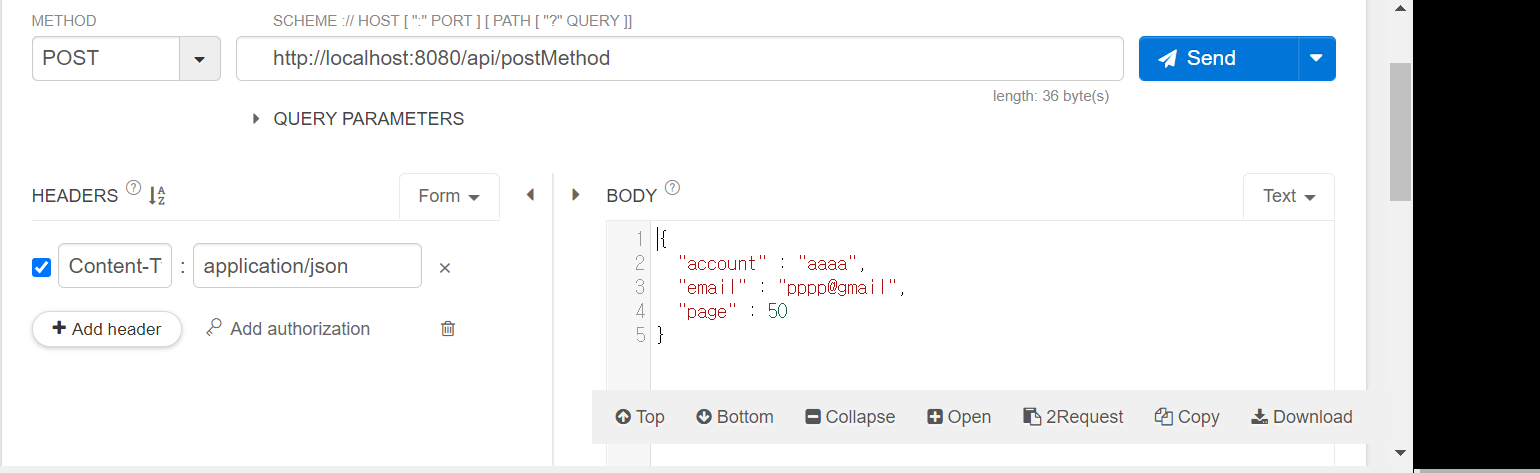1540x473 pixels.
Task: Jump to Bottom of body
Action: [735, 417]
